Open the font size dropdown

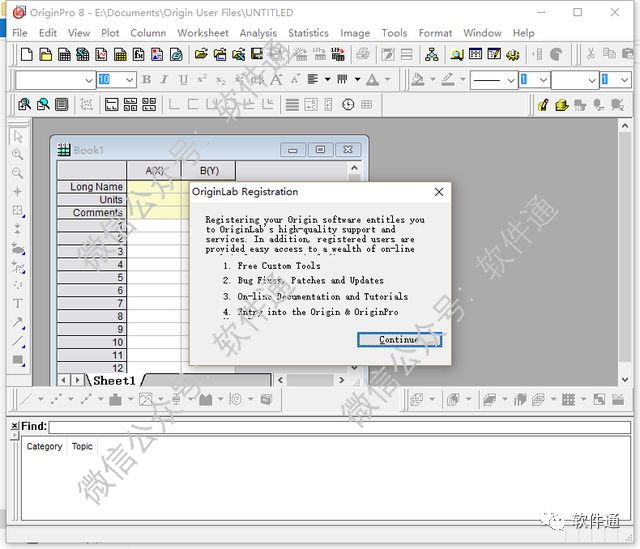[x=129, y=80]
